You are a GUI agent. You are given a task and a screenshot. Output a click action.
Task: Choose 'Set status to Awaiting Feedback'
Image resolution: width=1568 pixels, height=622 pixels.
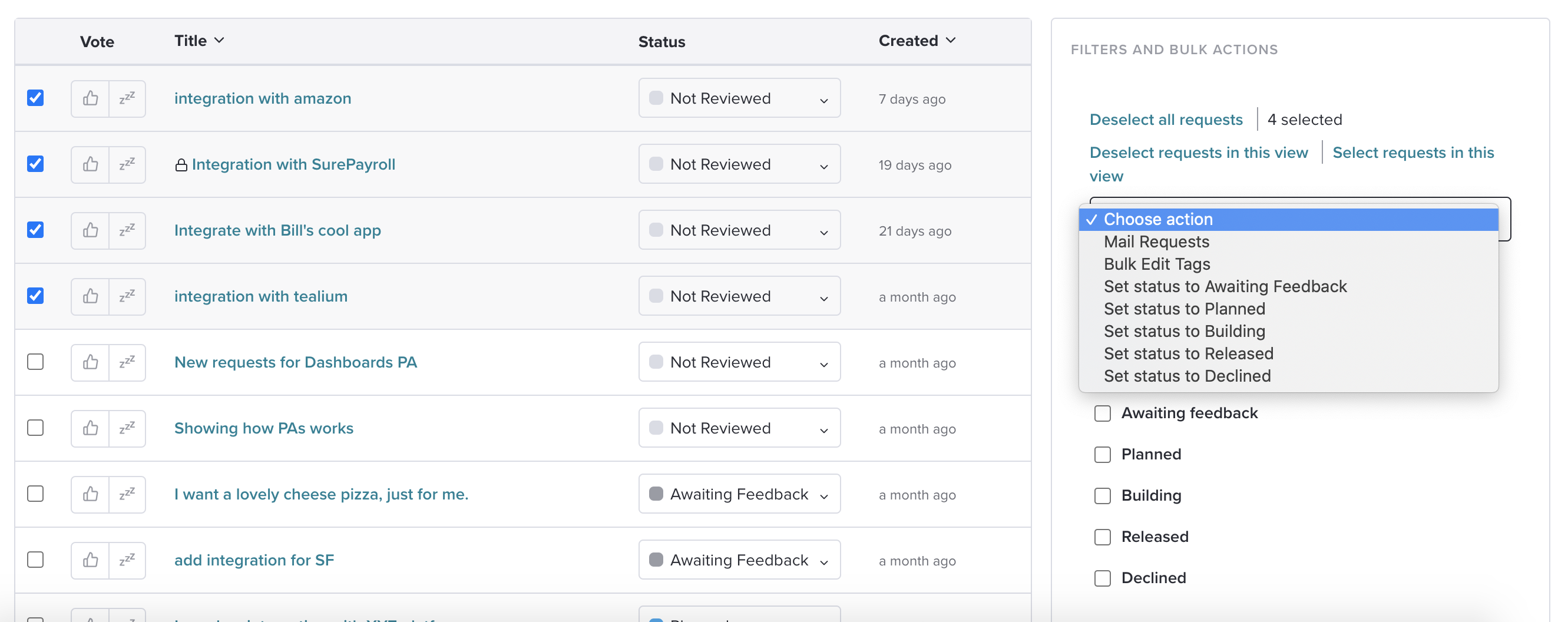tap(1288, 287)
